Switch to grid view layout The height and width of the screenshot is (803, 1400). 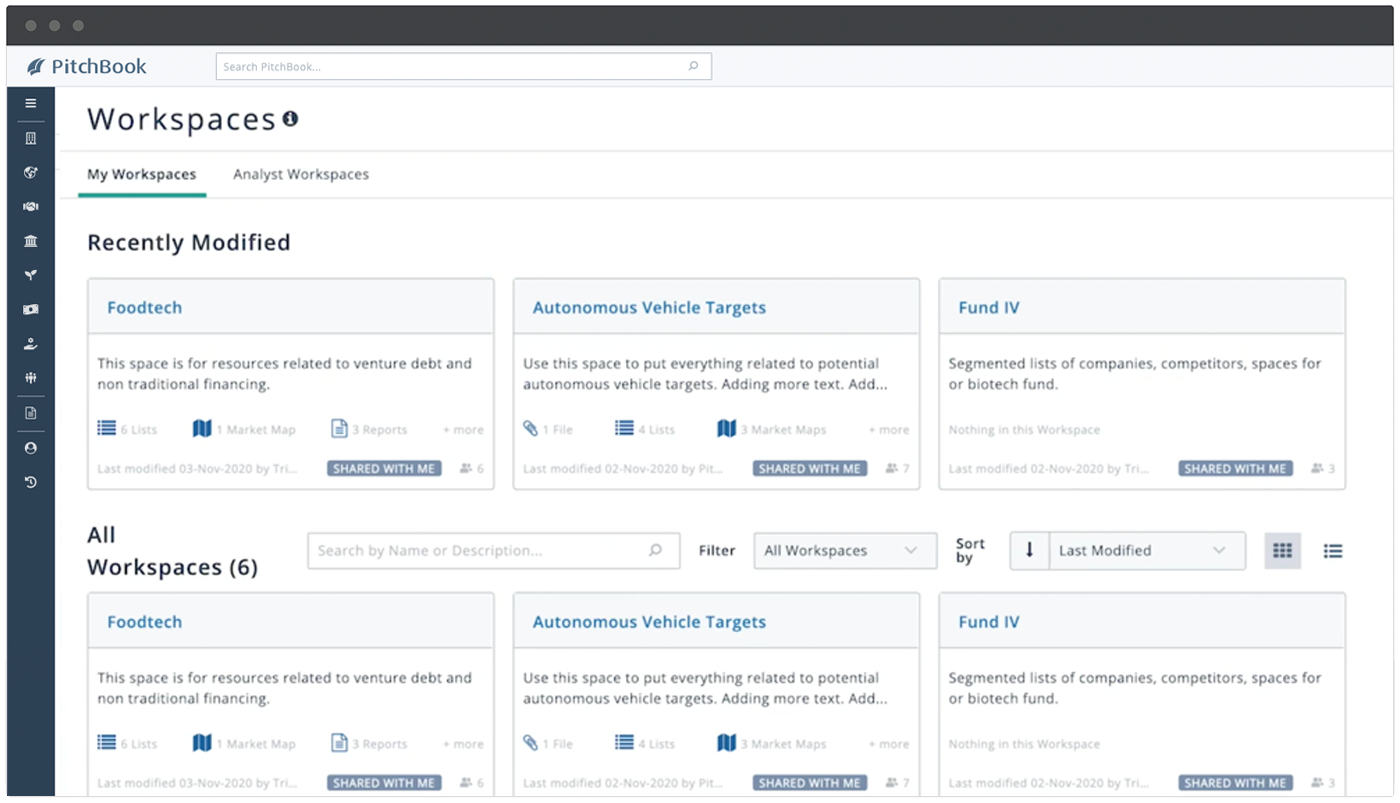point(1283,551)
